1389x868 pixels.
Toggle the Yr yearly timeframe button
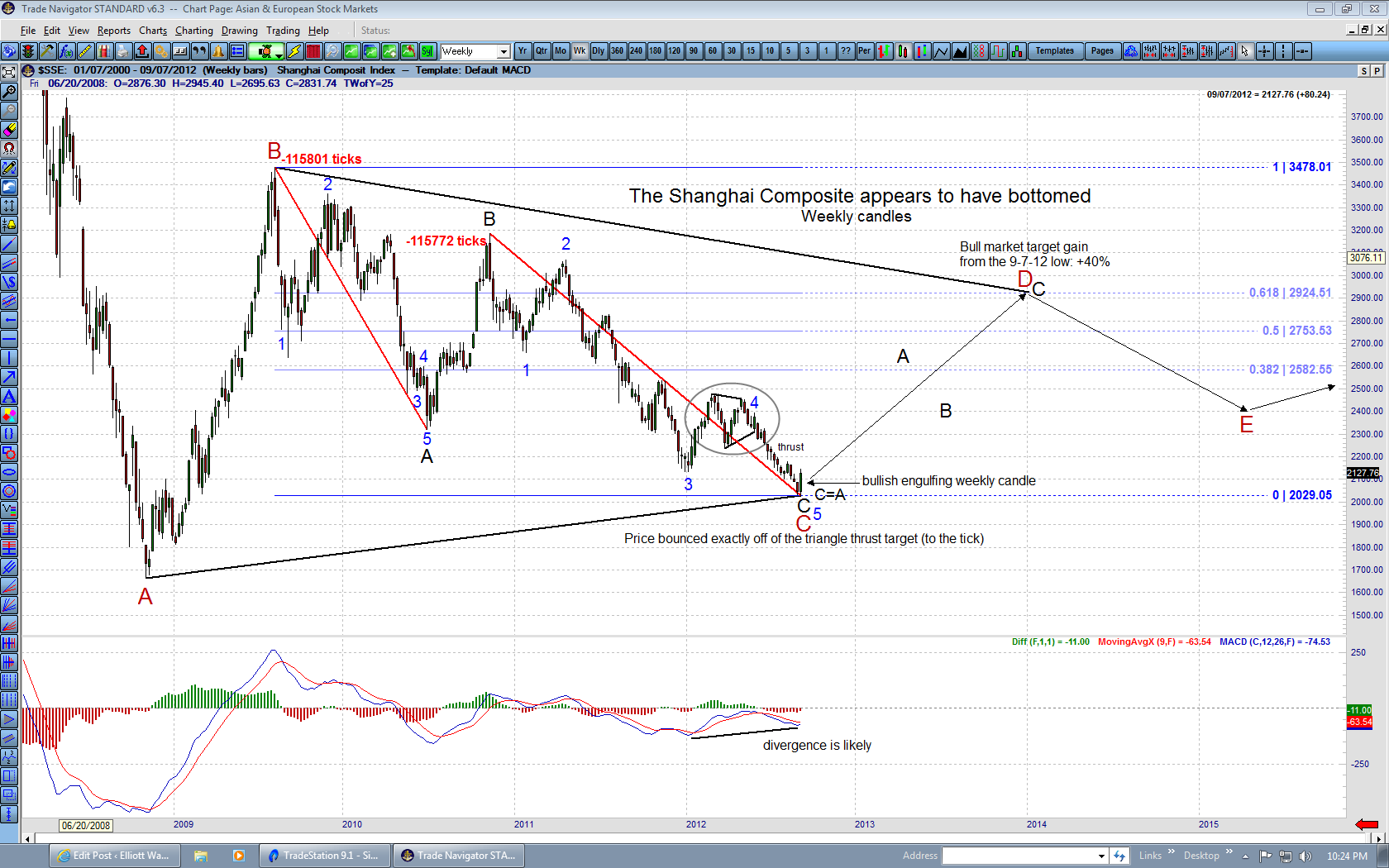523,51
